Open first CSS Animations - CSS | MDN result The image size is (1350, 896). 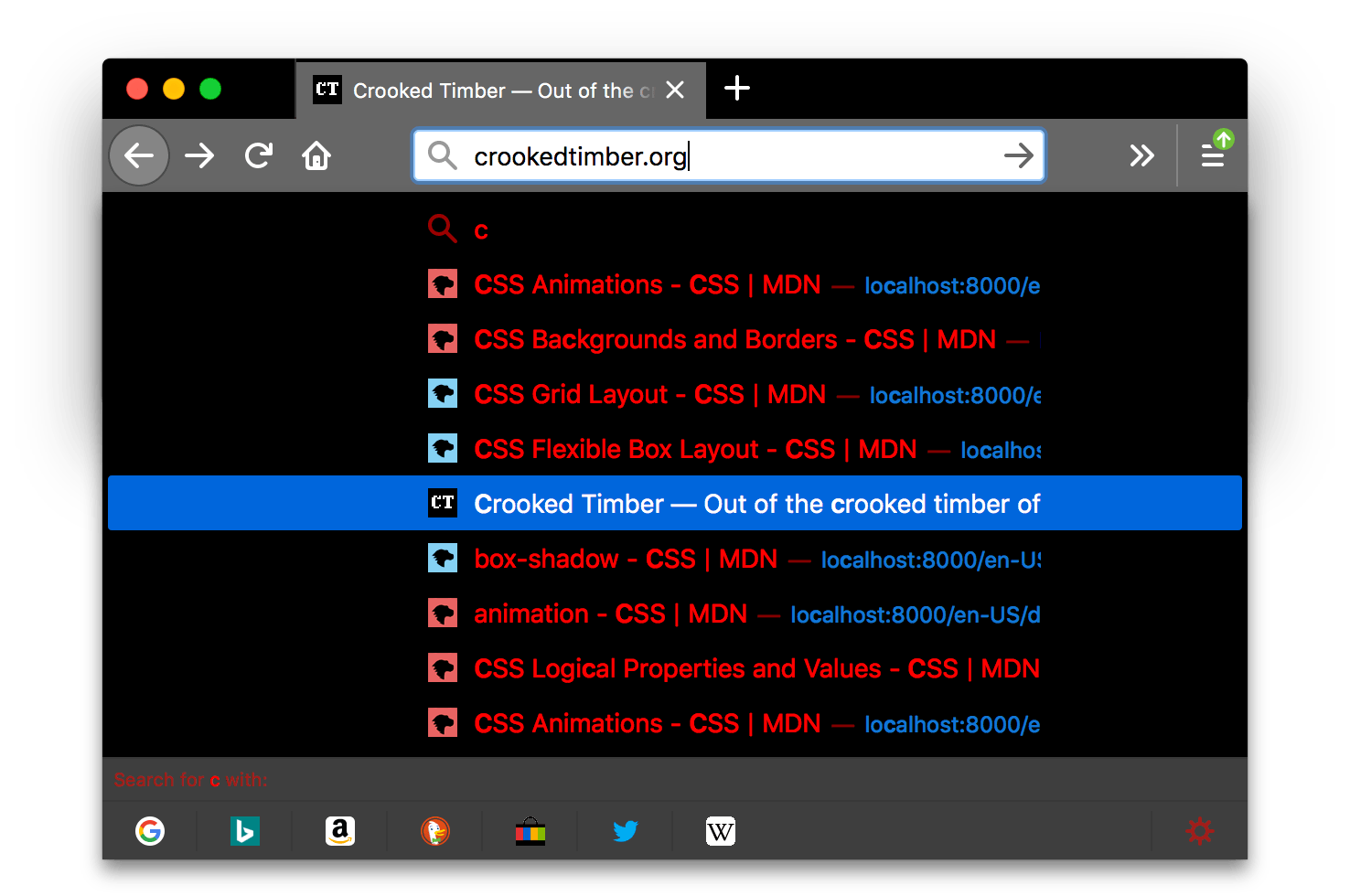[675, 284]
